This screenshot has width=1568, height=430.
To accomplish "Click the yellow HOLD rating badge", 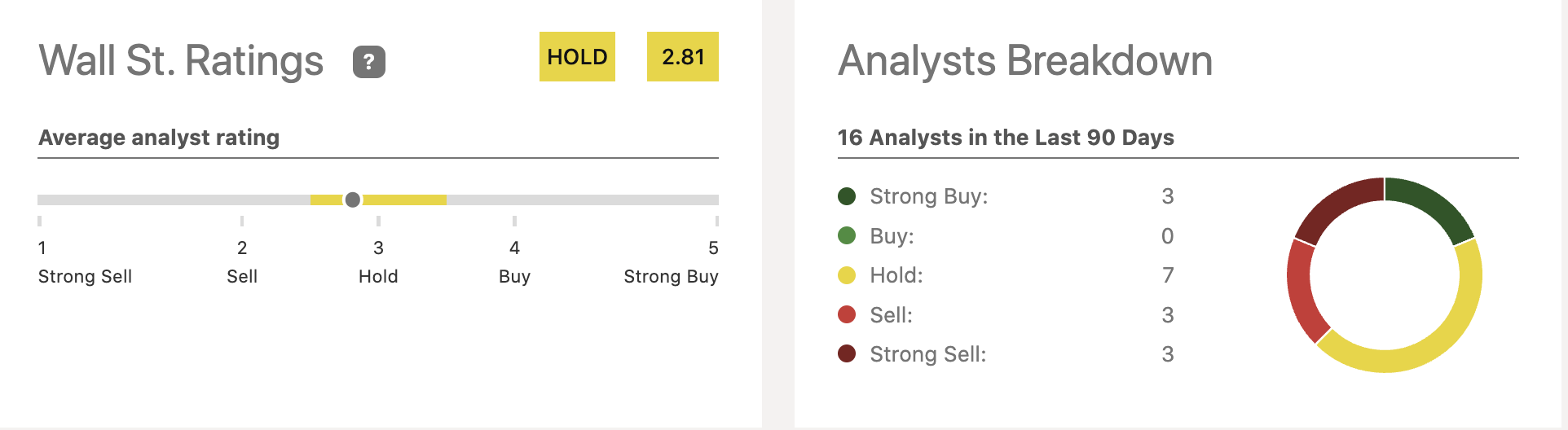I will click(577, 57).
